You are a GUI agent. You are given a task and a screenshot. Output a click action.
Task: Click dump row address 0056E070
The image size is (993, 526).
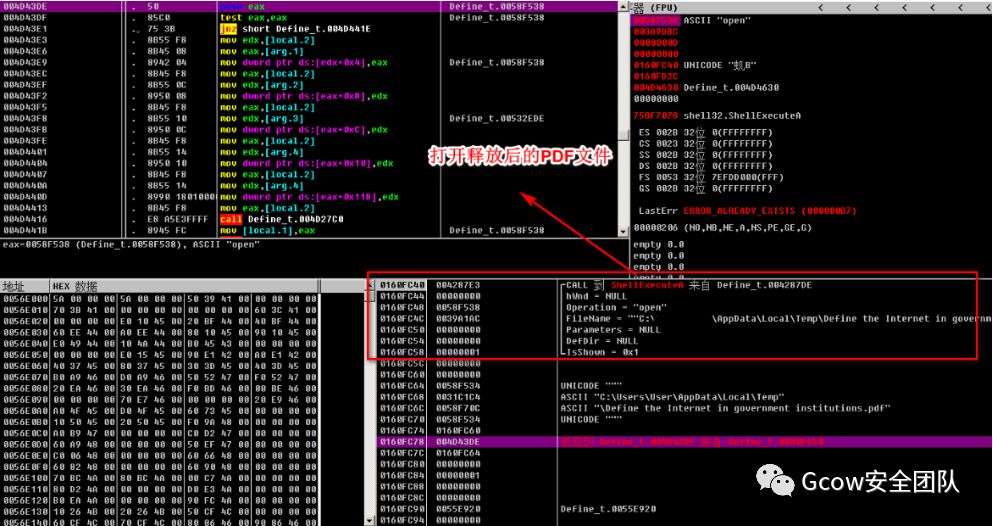26,375
